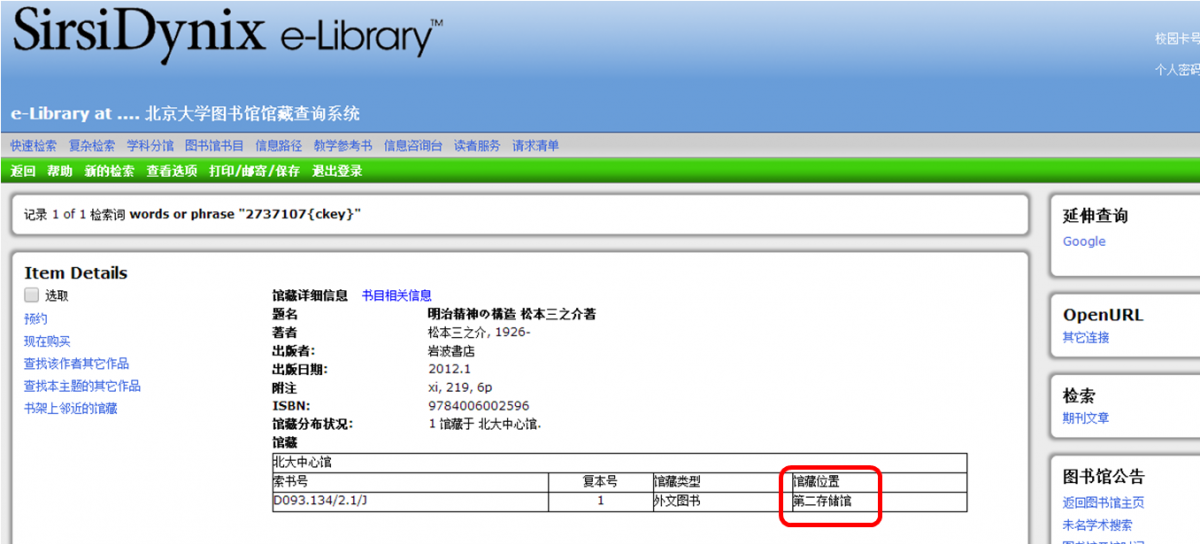Open 信息咨询台 in the navigation bar
This screenshot has height=544, width=1200.
click(x=413, y=146)
